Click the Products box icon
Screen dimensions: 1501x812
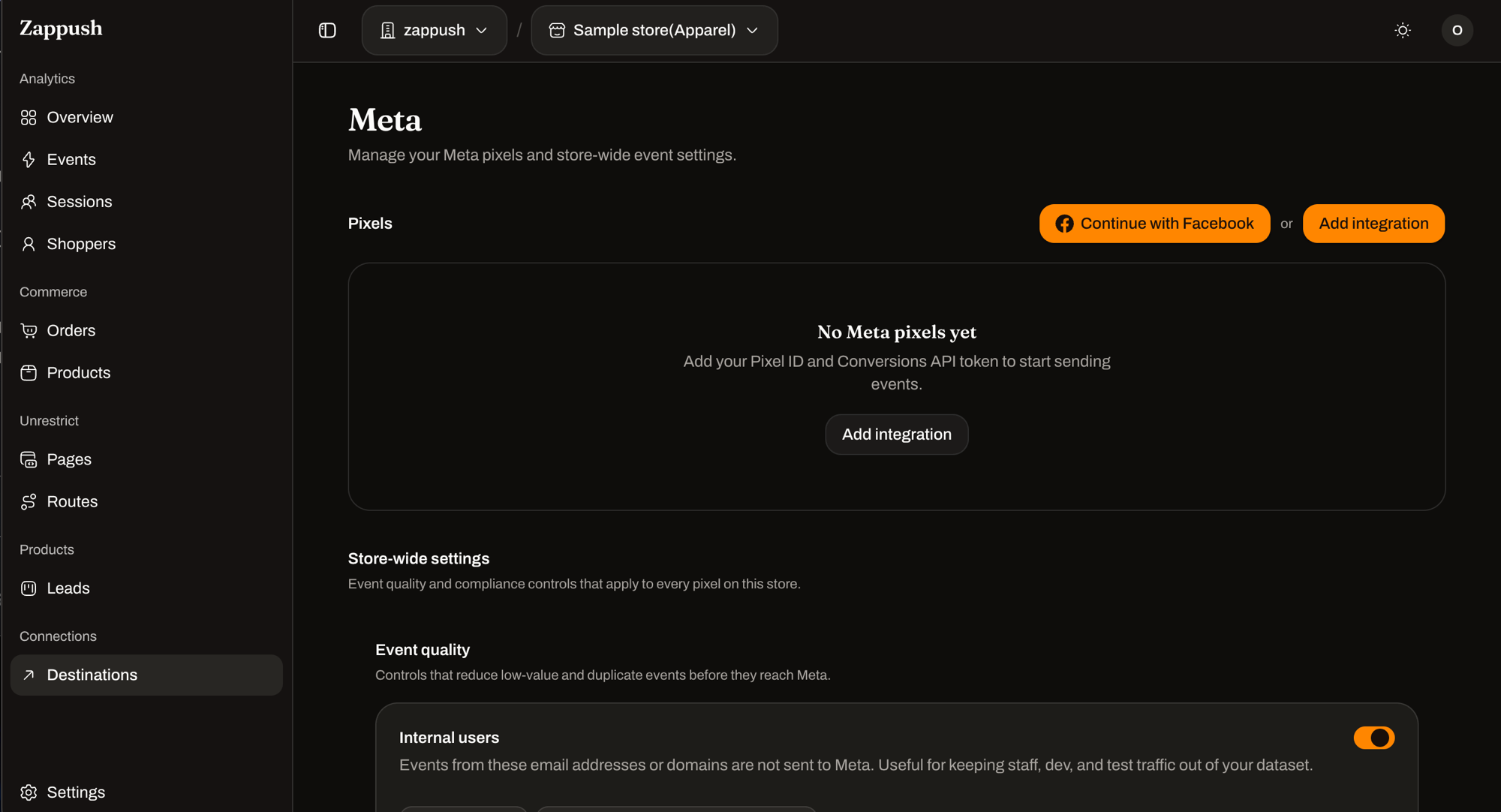[x=29, y=373]
